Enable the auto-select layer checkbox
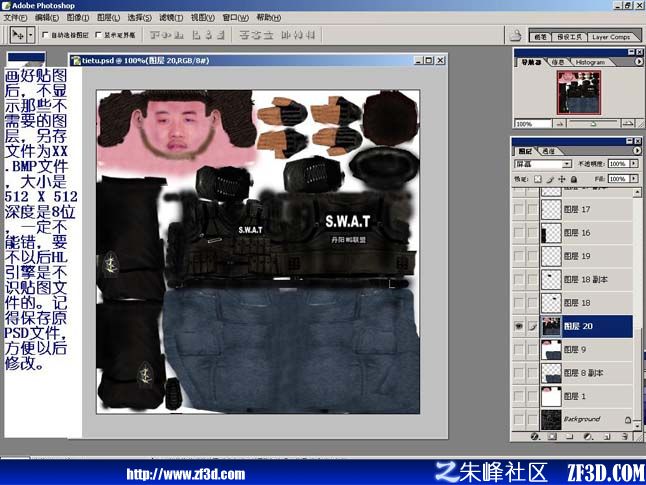 [45, 35]
